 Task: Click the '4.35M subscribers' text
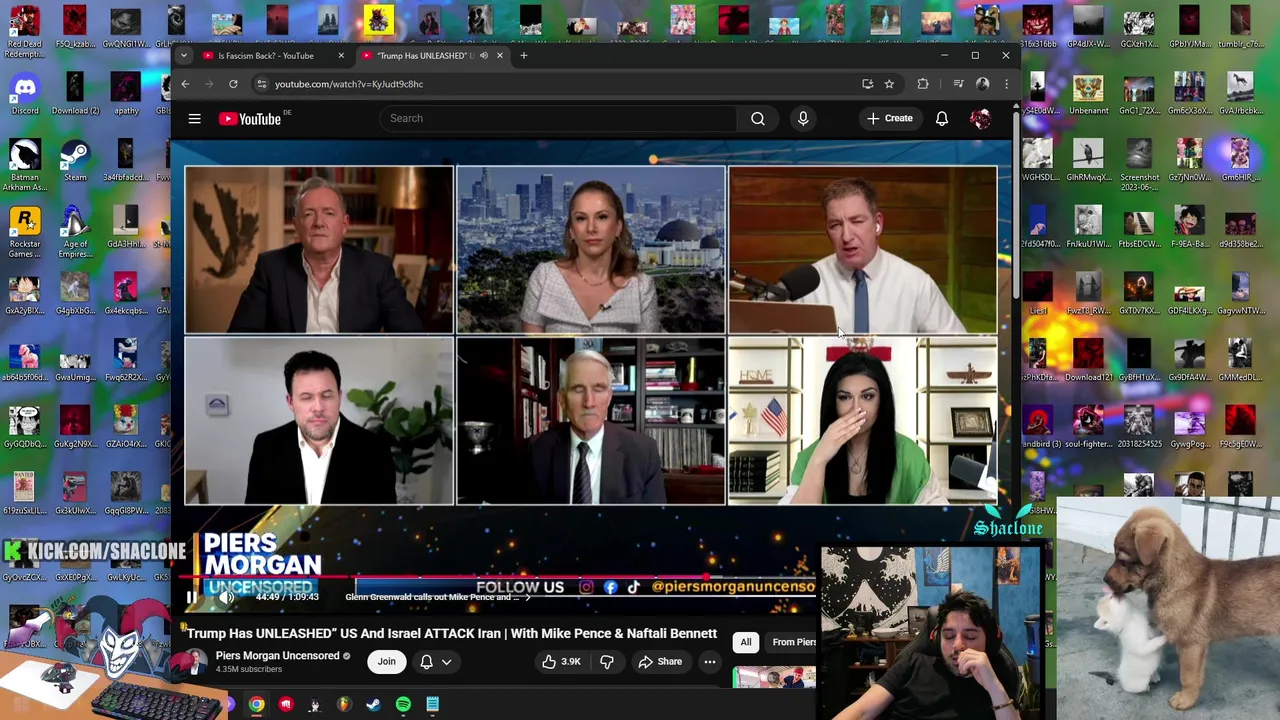coord(248,669)
